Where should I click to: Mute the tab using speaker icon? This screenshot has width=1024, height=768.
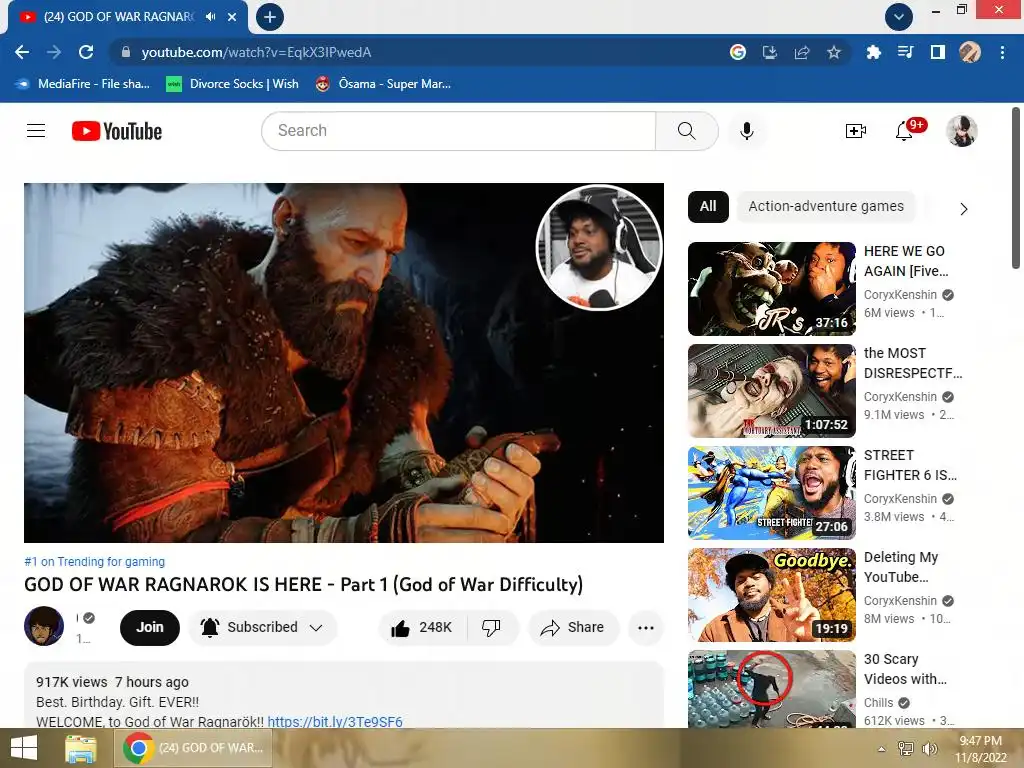(x=210, y=17)
